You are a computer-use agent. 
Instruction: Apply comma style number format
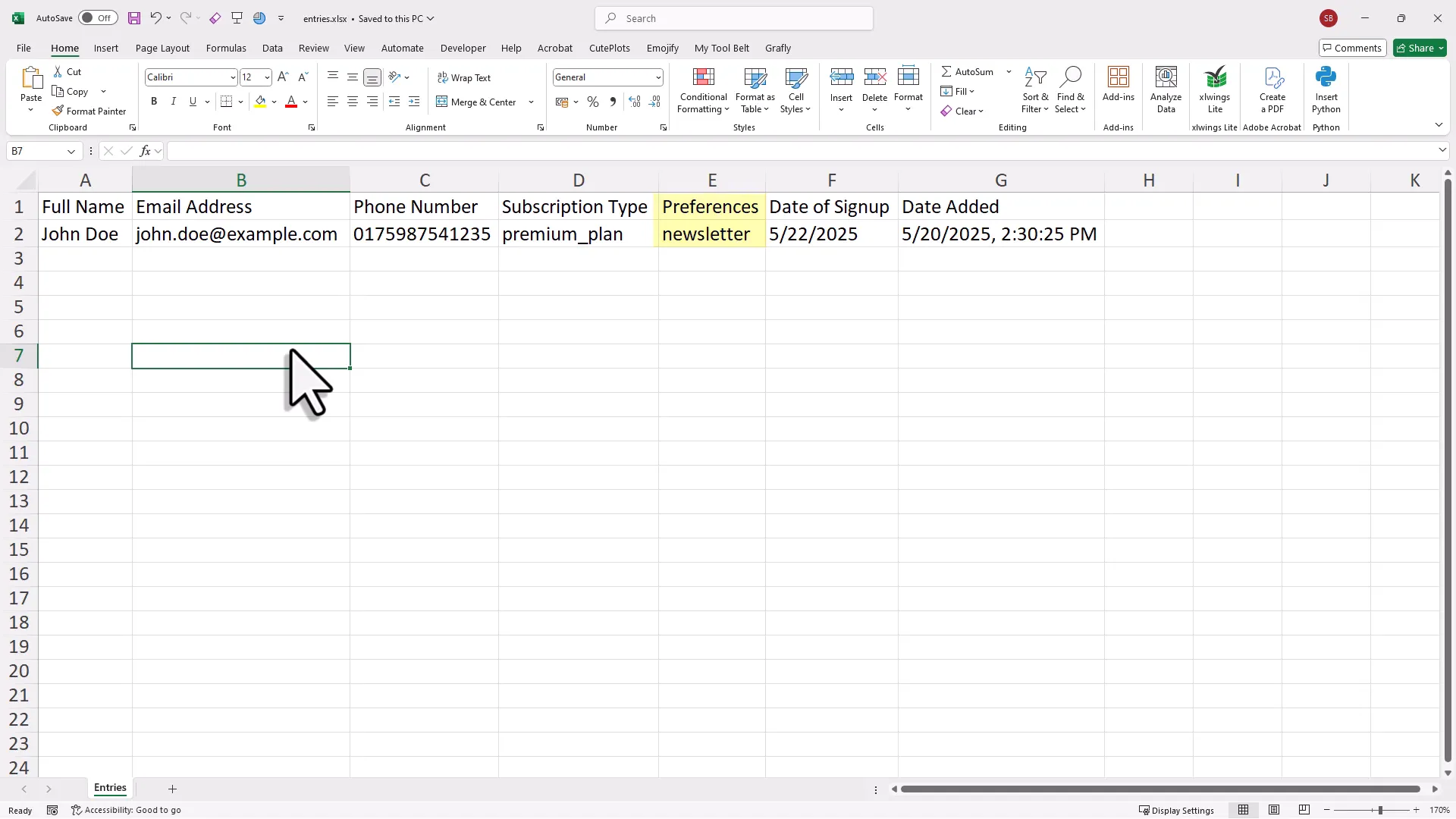point(613,102)
